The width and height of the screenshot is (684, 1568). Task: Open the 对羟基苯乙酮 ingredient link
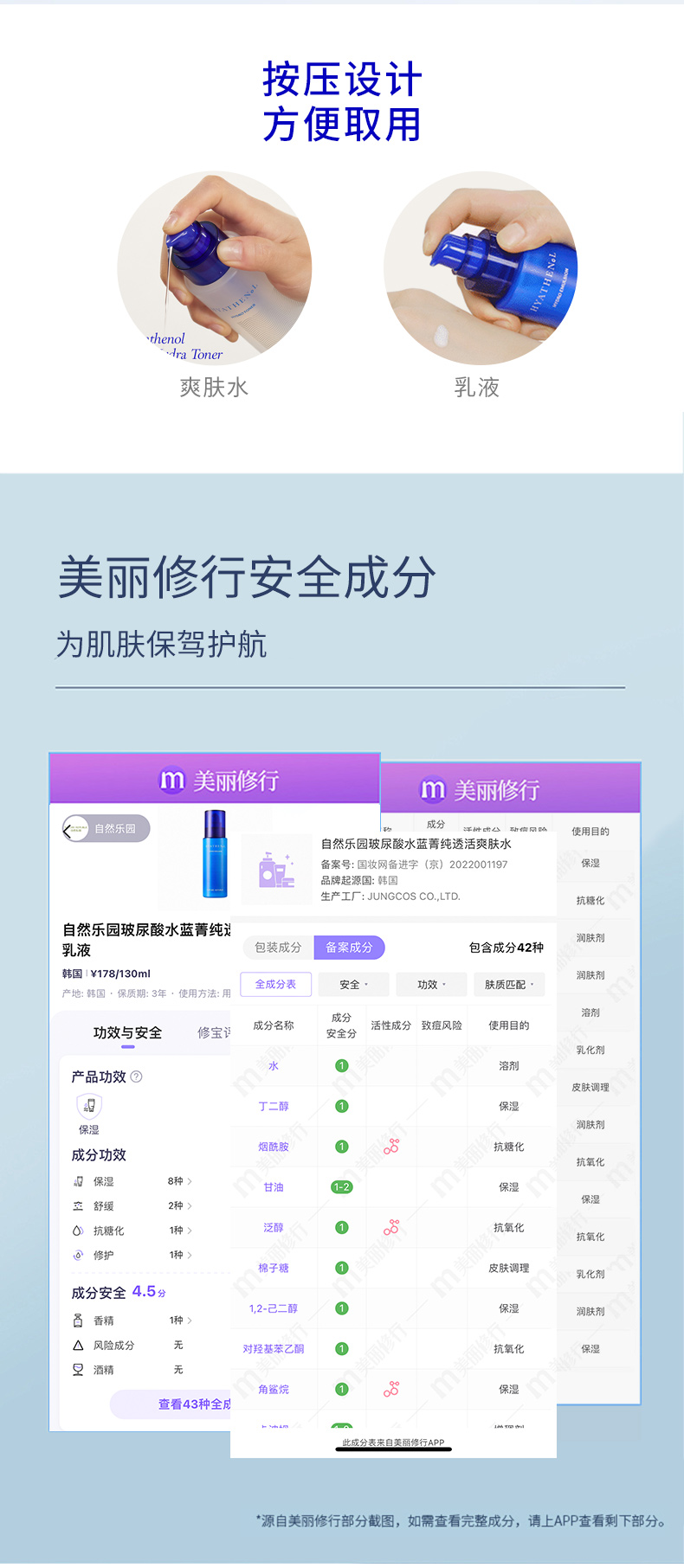point(274,1348)
